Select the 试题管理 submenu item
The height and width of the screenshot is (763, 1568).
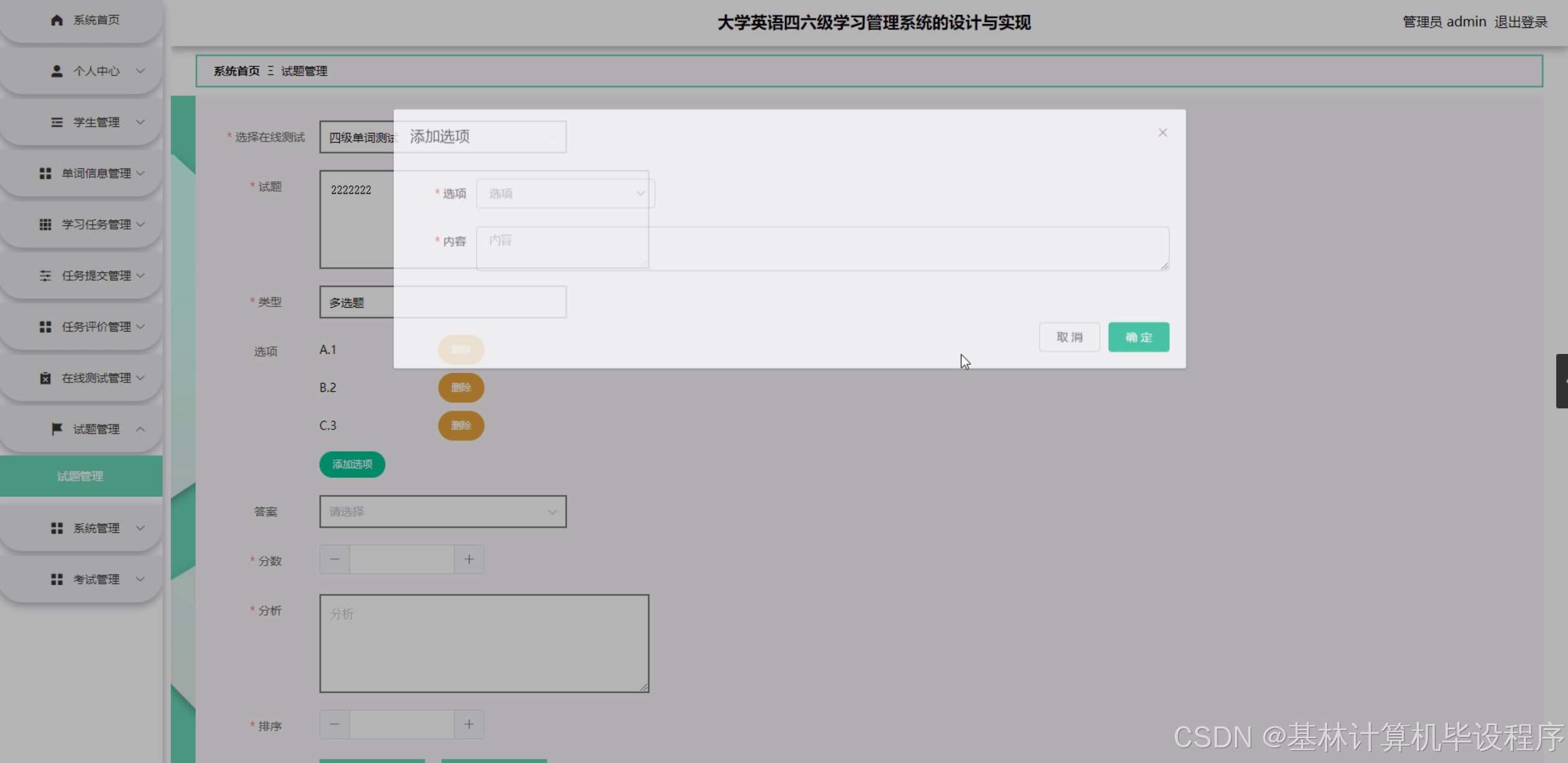click(80, 476)
